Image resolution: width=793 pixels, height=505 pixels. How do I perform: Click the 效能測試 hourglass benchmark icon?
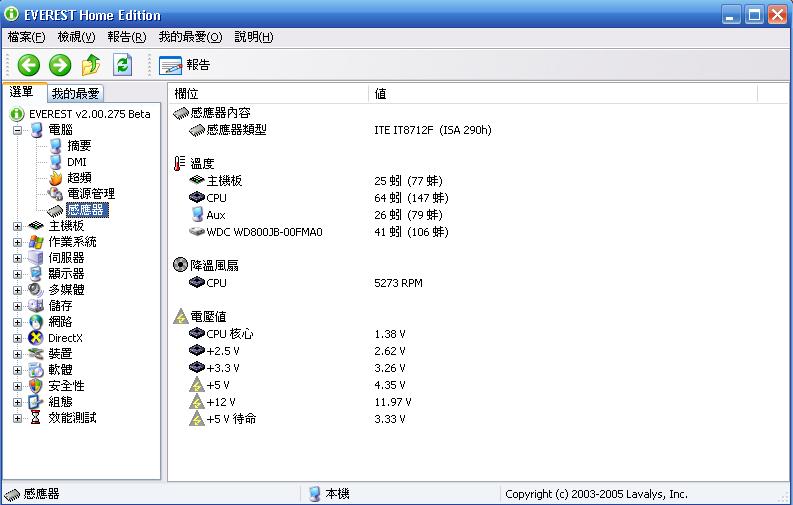coord(36,418)
